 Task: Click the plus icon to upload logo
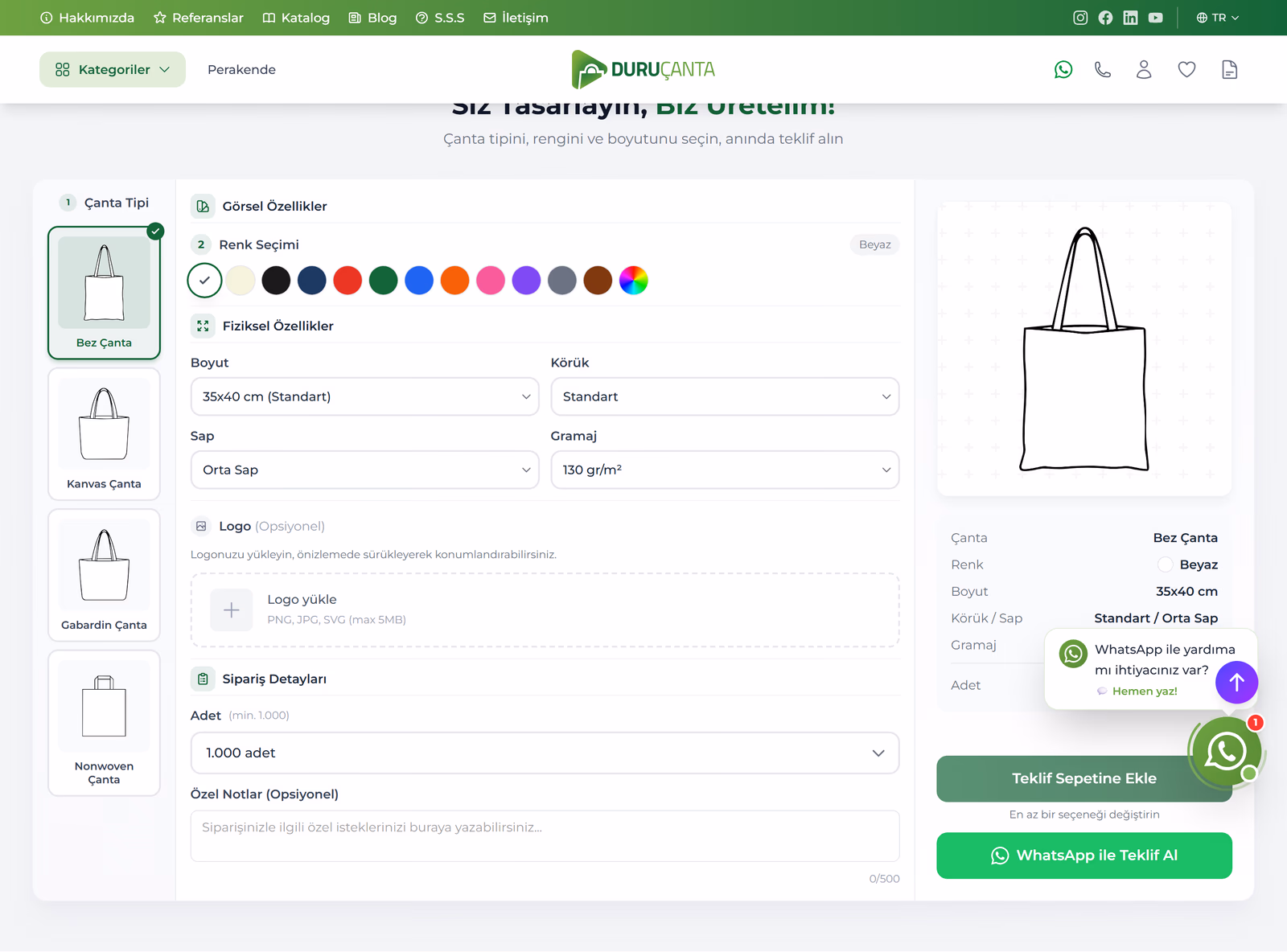pyautogui.click(x=232, y=610)
